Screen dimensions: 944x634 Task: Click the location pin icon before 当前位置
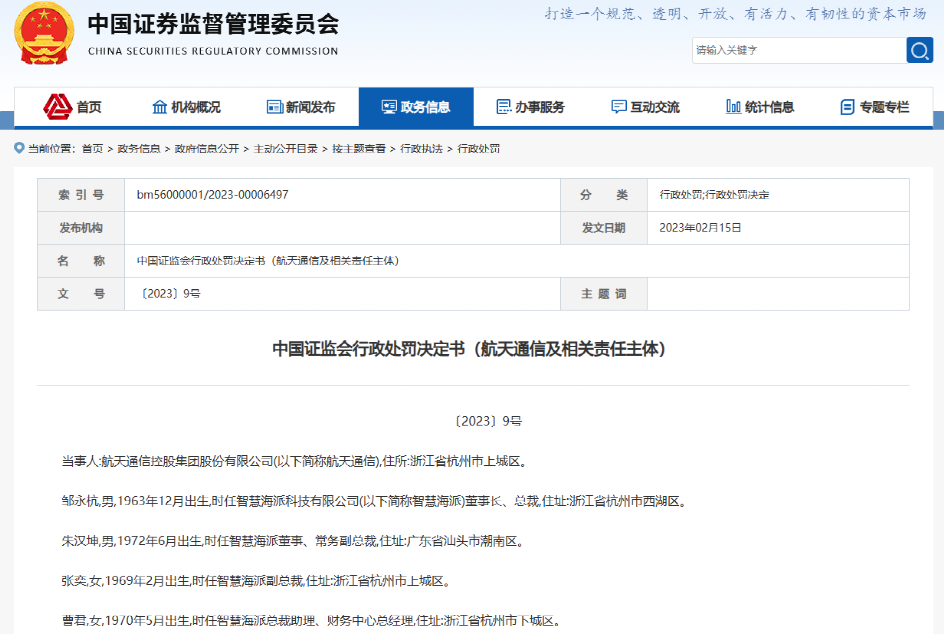(19, 148)
